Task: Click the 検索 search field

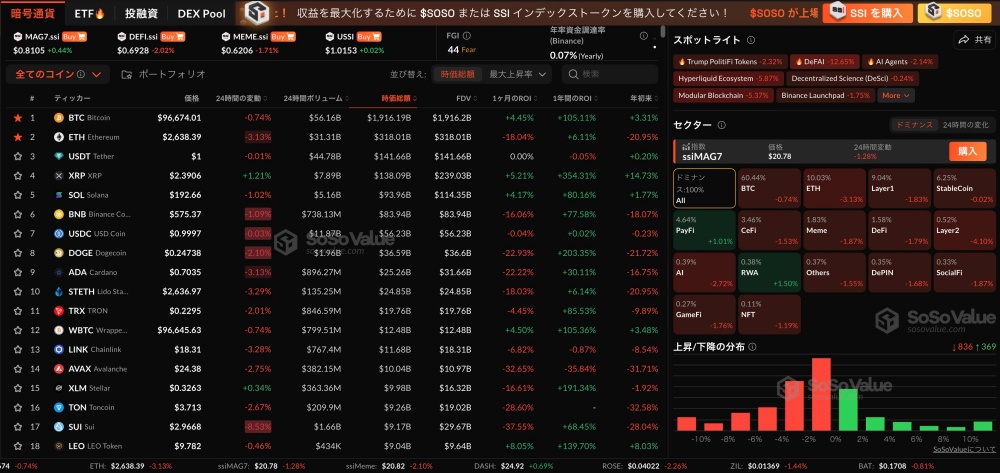Action: point(610,75)
